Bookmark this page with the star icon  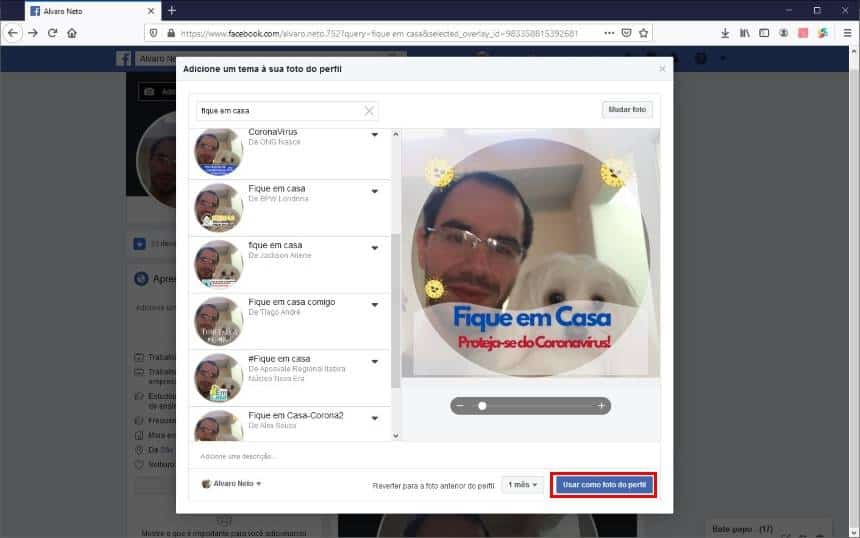(x=643, y=33)
